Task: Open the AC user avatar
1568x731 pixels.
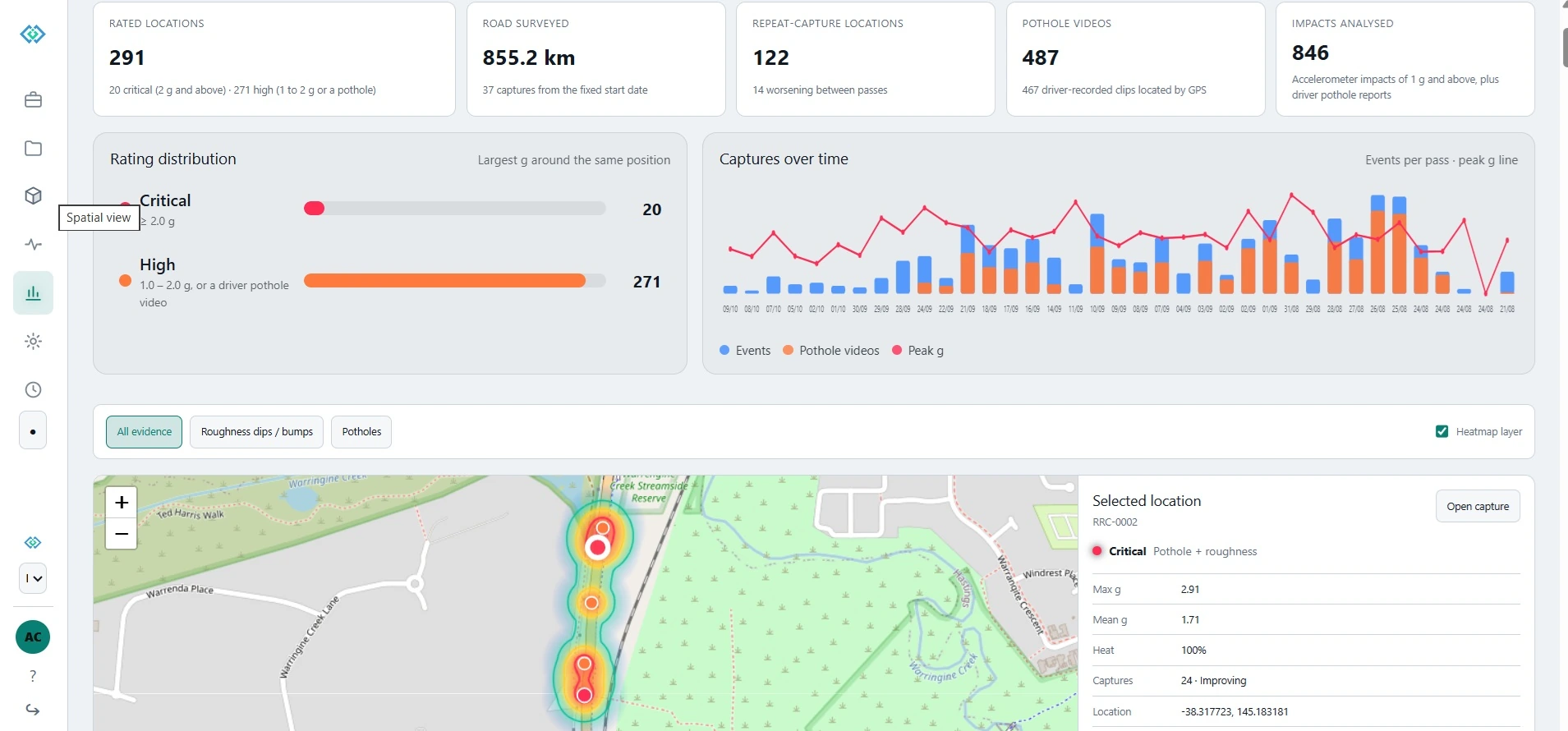Action: pos(33,637)
